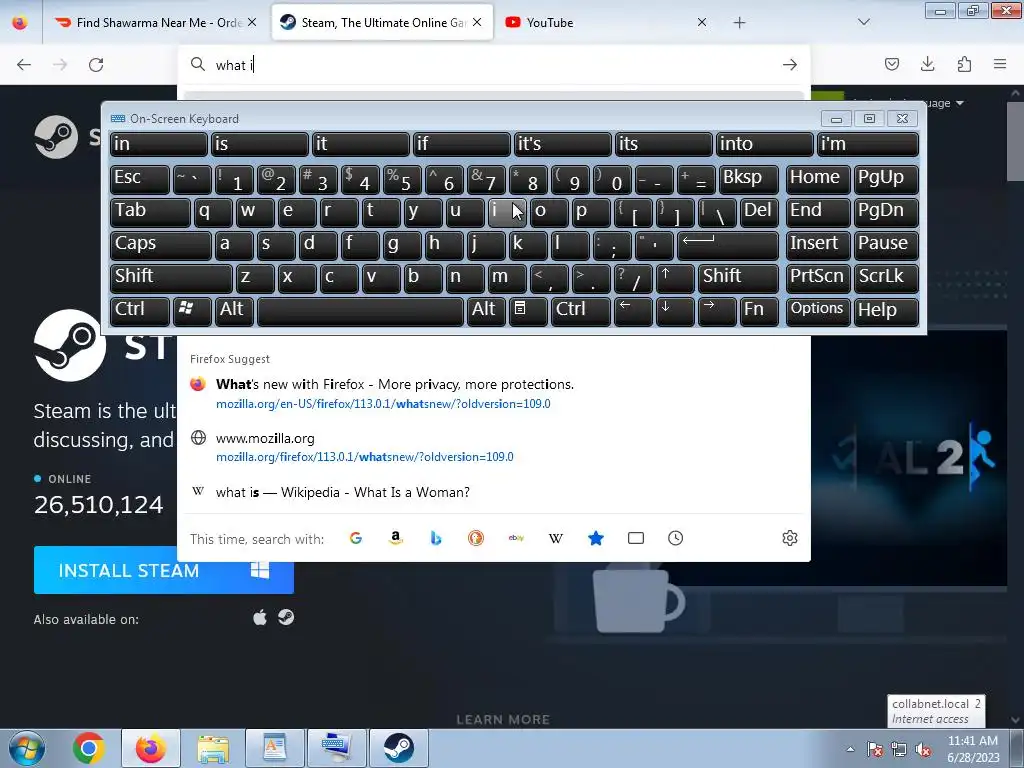Click the muted volume tray icon
1024x768 pixels.
(923, 749)
